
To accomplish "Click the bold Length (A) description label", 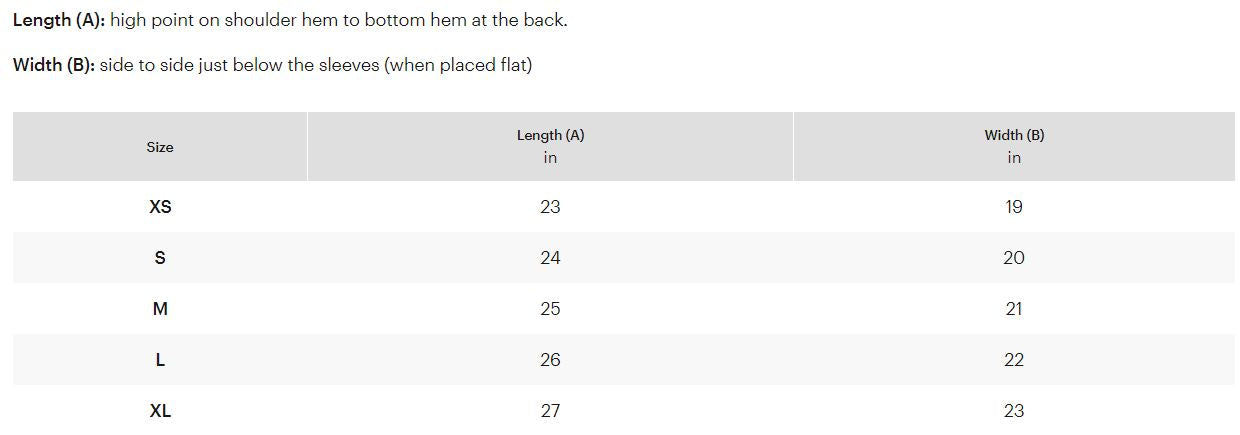I will click(59, 20).
